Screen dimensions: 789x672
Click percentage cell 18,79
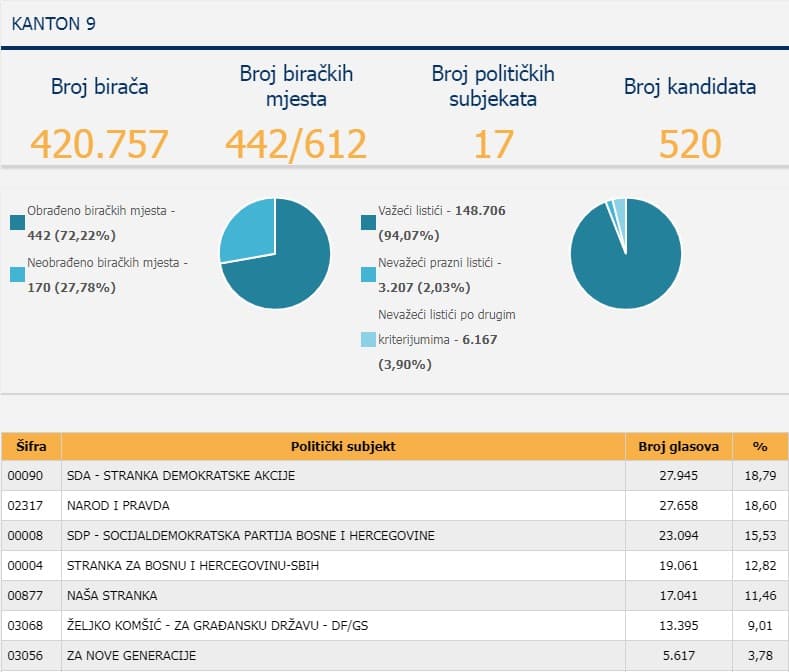[760, 476]
